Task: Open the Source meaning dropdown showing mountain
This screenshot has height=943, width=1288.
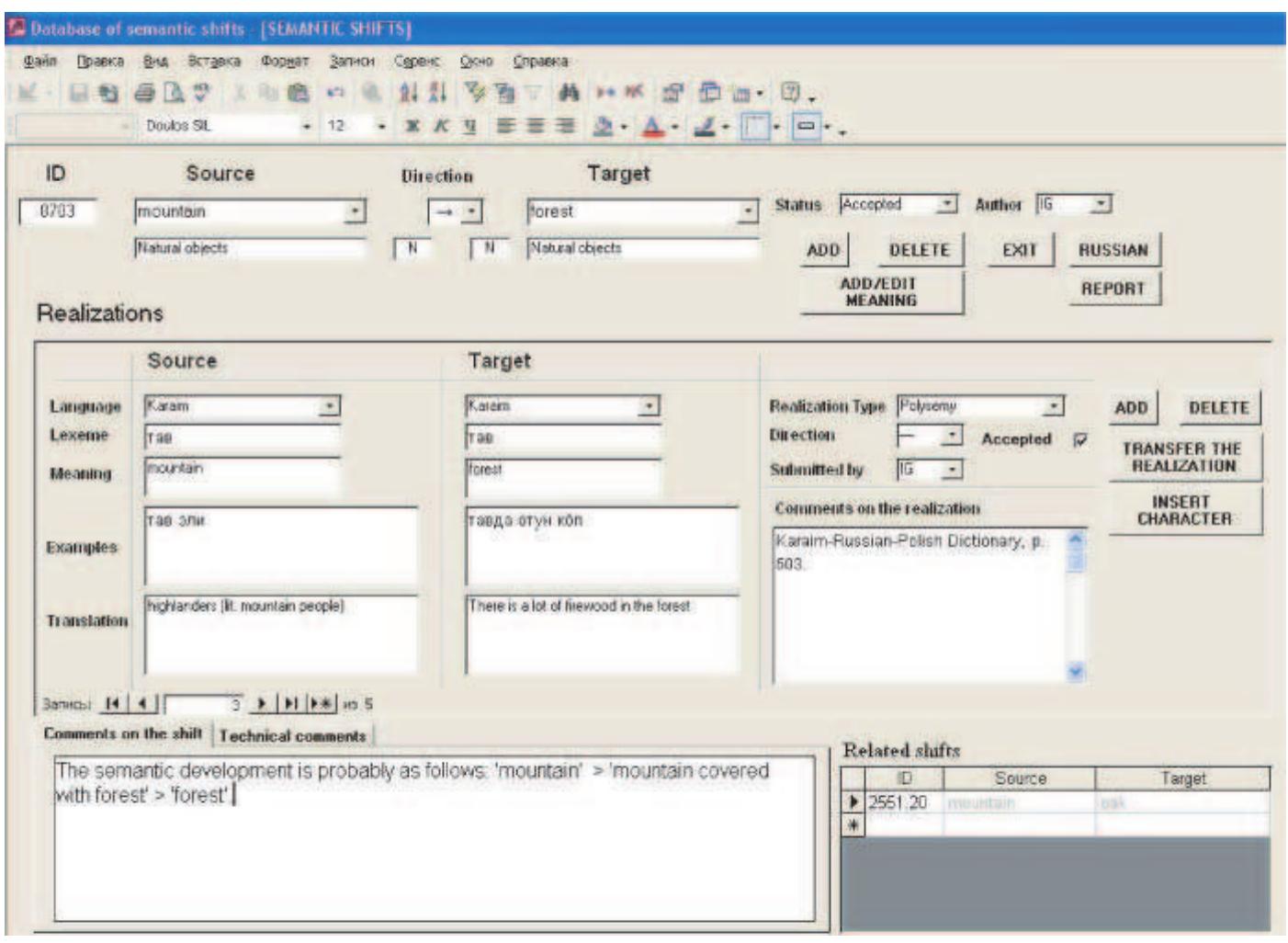Action: (355, 212)
